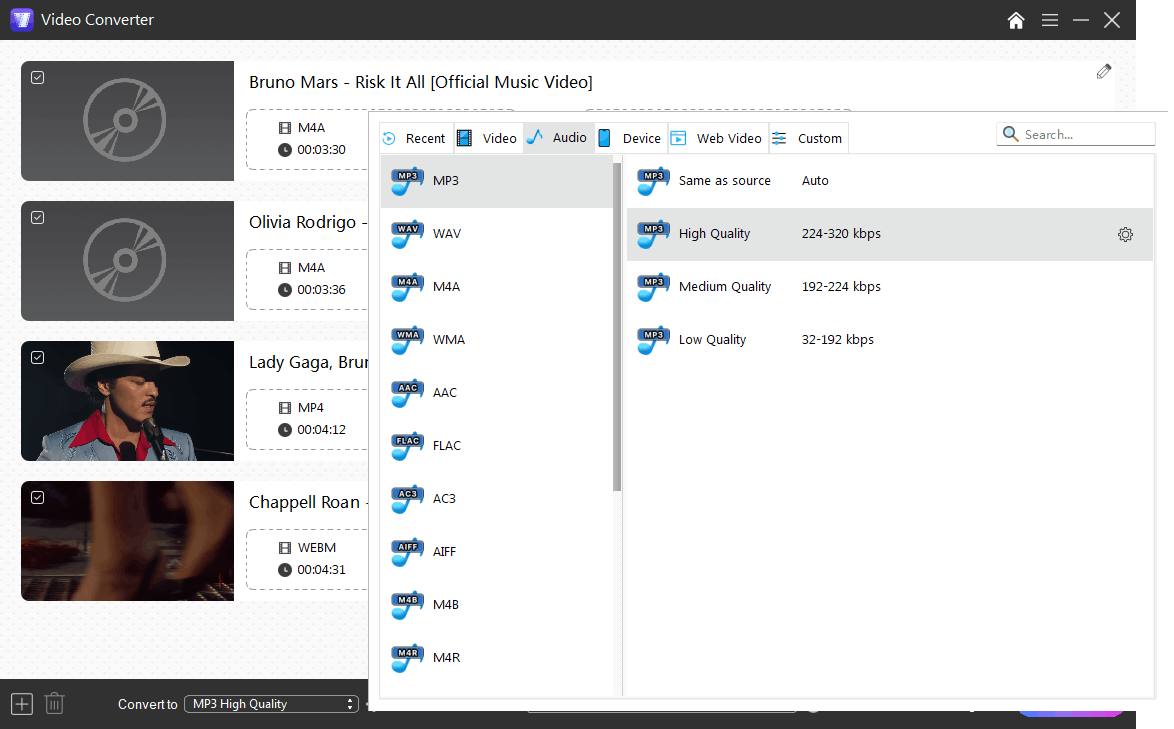This screenshot has height=729, width=1174.
Task: Click the MP3 format icon
Action: point(407,181)
